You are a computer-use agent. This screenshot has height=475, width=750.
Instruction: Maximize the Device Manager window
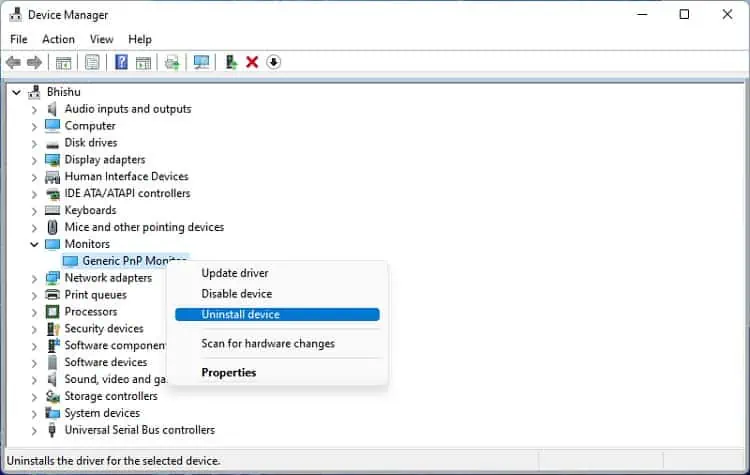(x=684, y=14)
